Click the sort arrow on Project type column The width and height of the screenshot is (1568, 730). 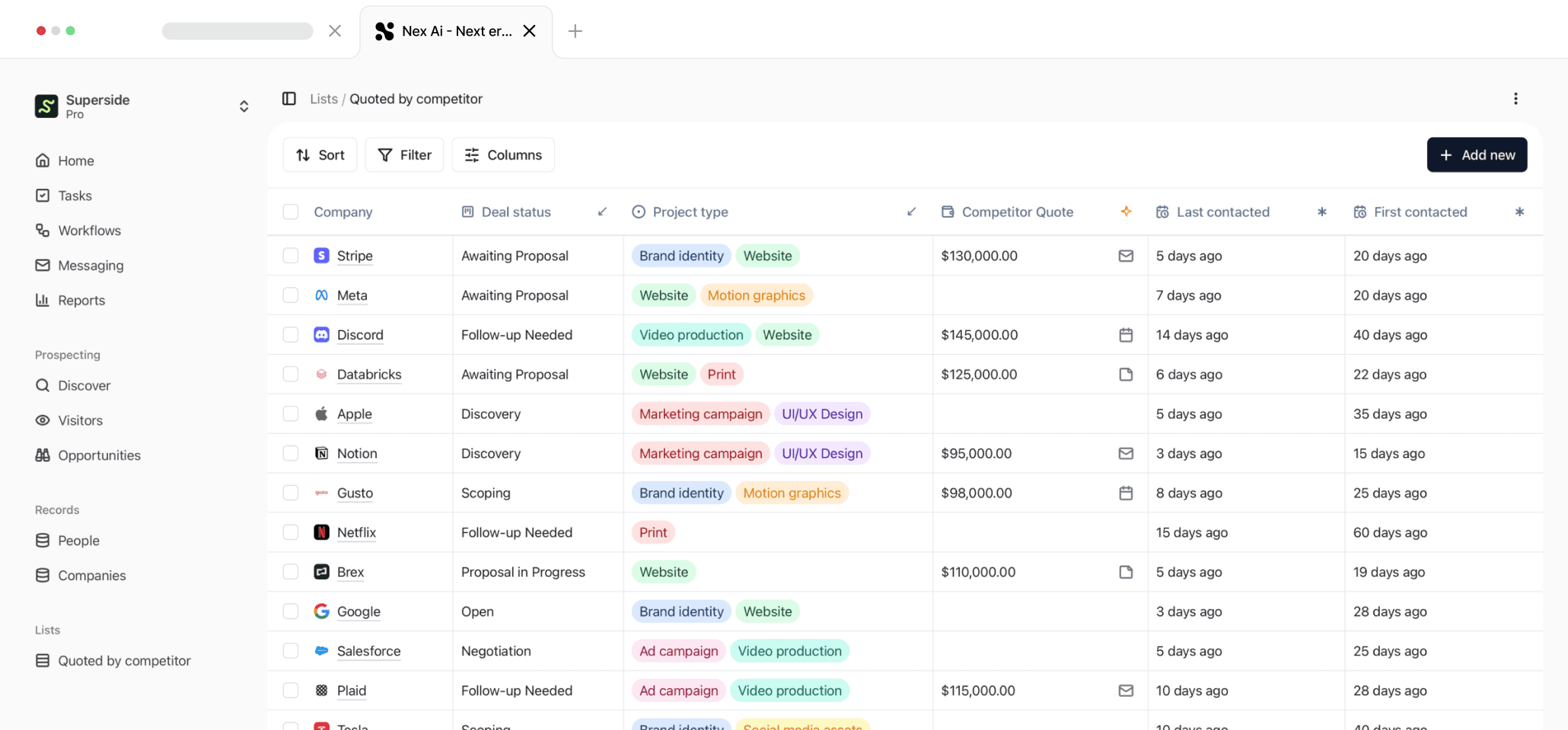911,212
